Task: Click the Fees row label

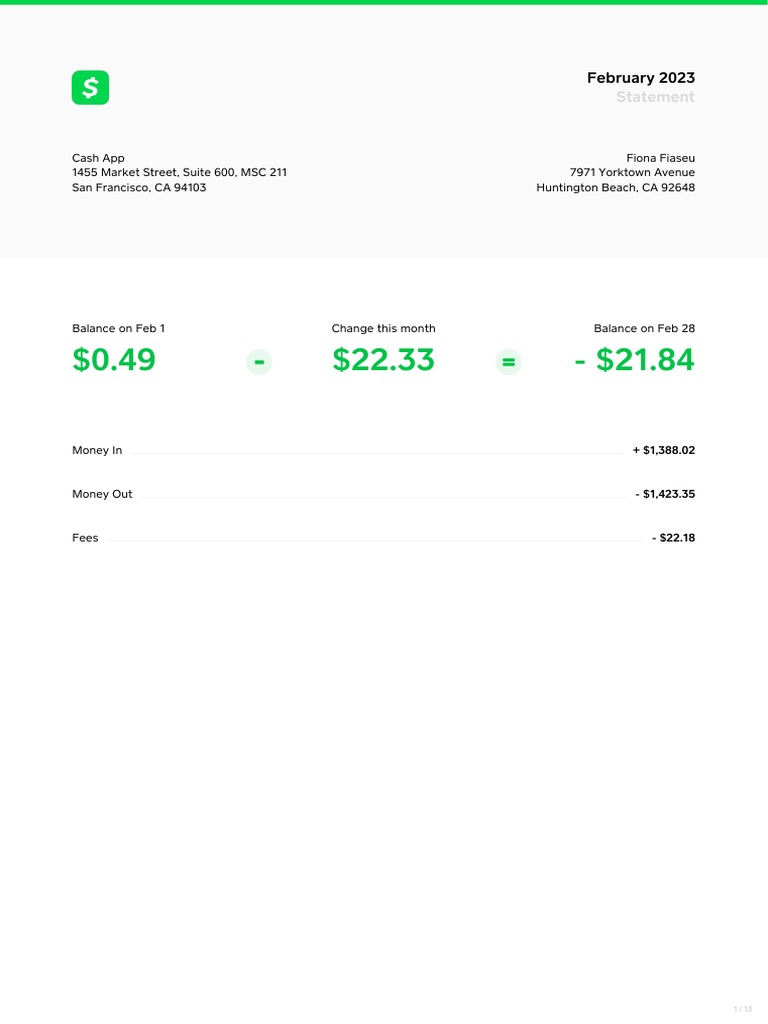Action: [85, 538]
